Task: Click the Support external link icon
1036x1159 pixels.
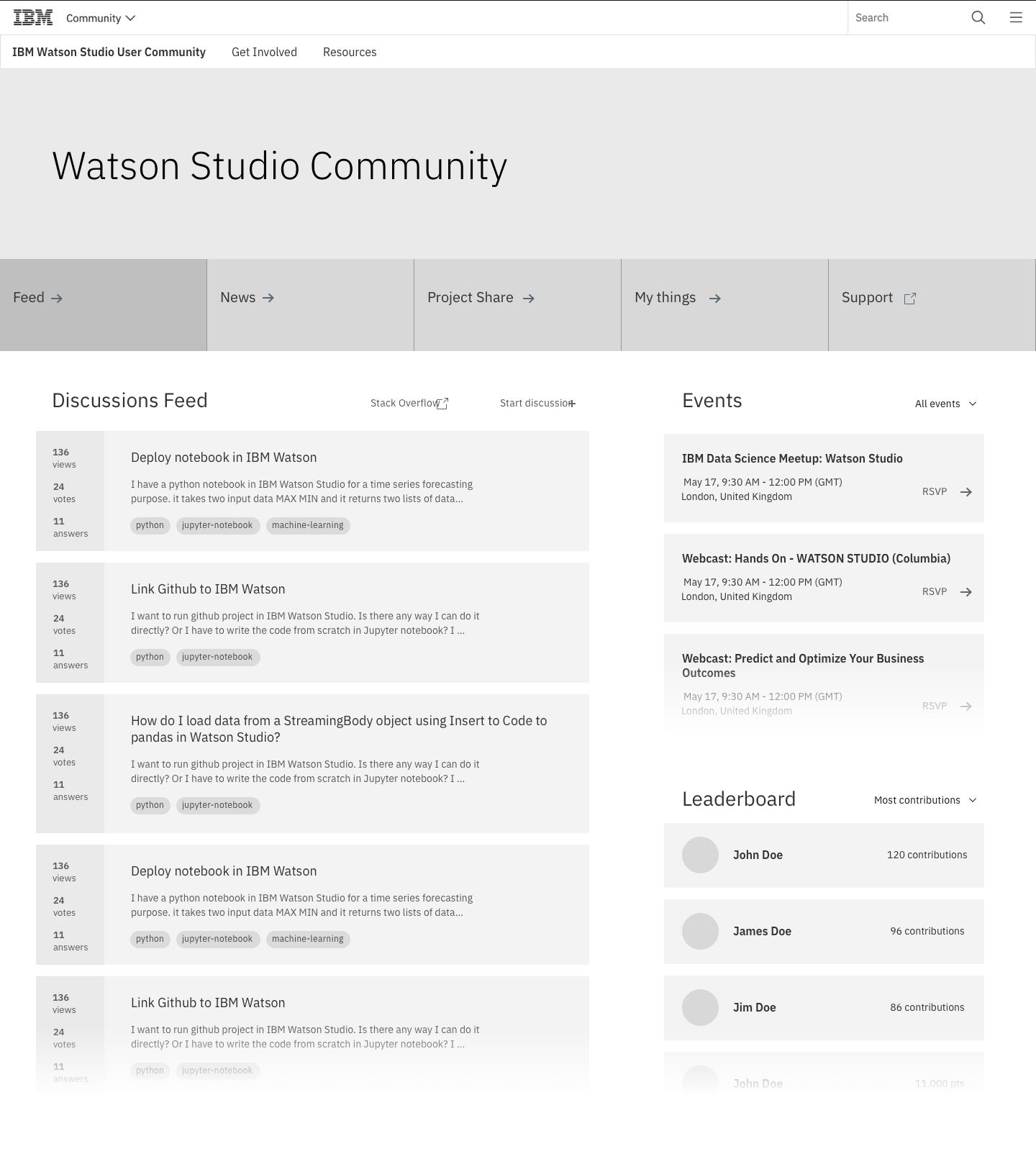Action: click(x=910, y=299)
